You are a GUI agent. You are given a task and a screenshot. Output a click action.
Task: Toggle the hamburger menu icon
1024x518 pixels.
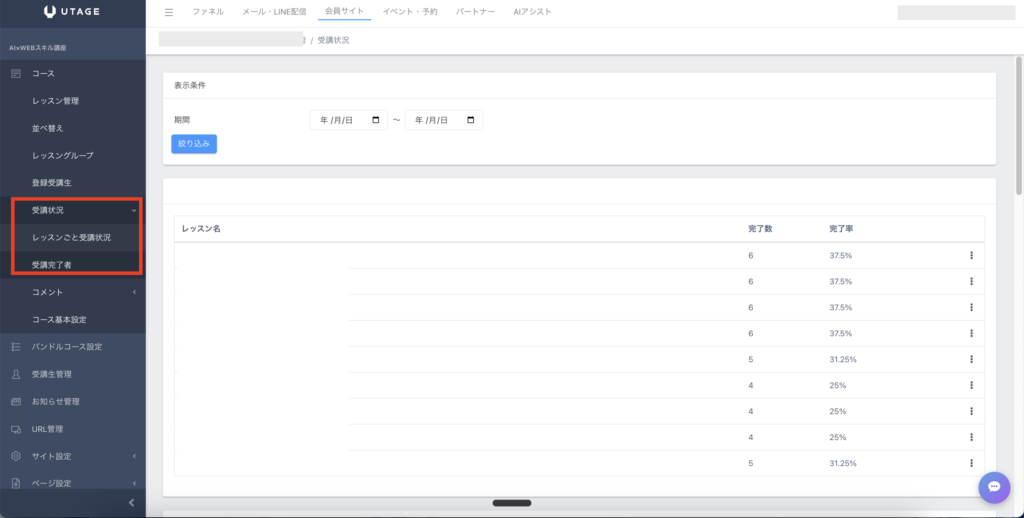pyautogui.click(x=168, y=12)
